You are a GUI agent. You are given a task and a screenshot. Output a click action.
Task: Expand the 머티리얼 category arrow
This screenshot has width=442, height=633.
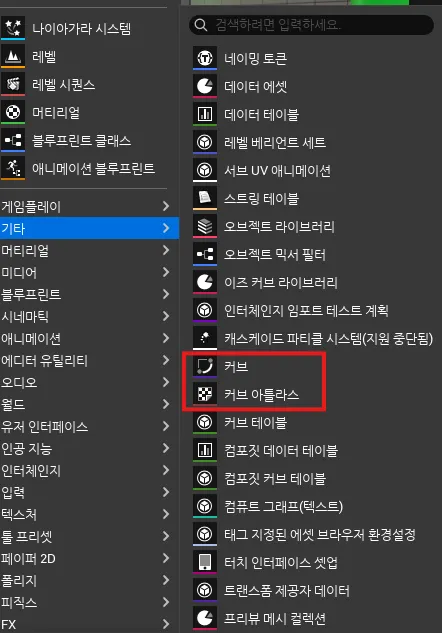coord(166,250)
